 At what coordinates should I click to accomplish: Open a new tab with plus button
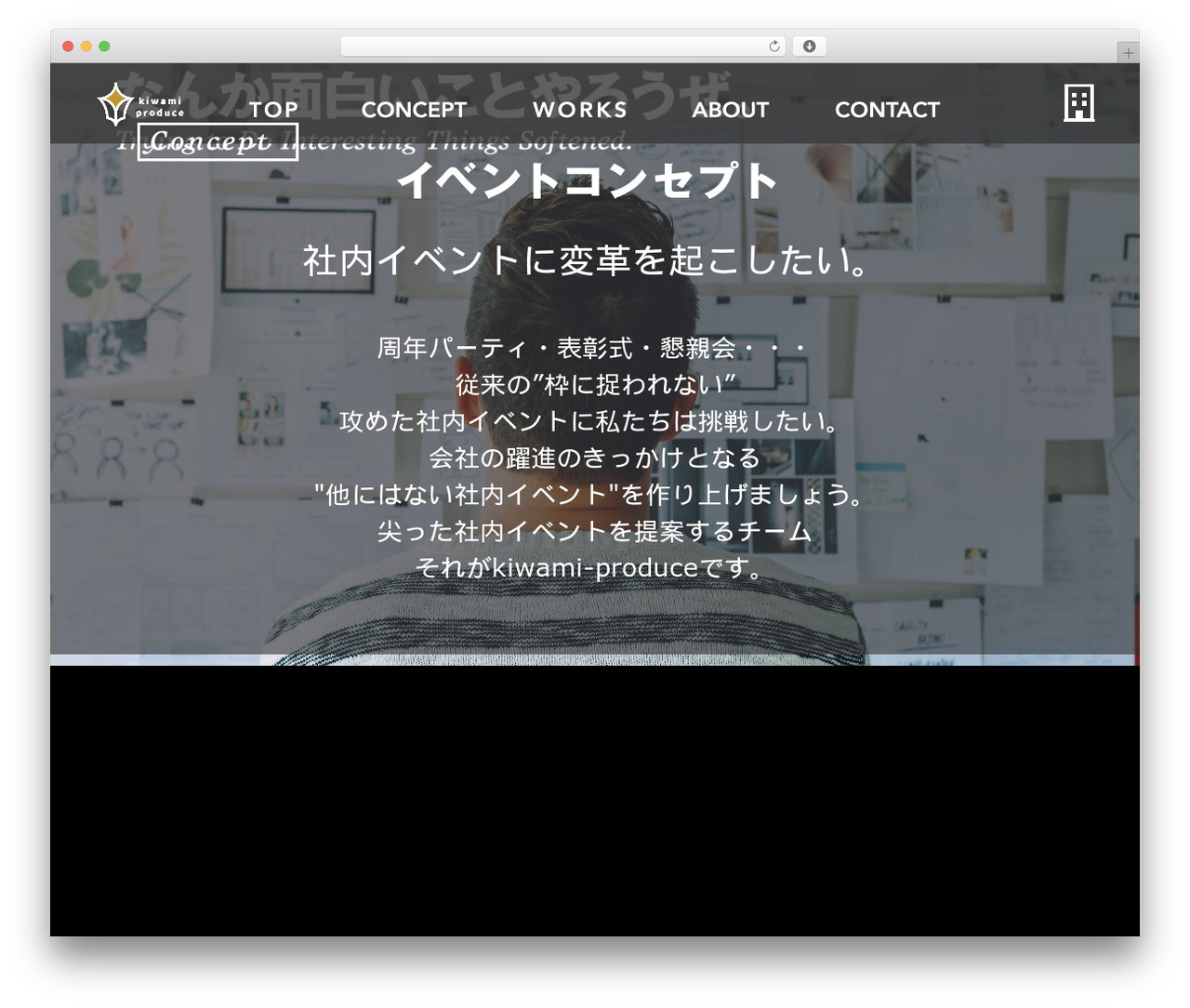coord(1128,53)
